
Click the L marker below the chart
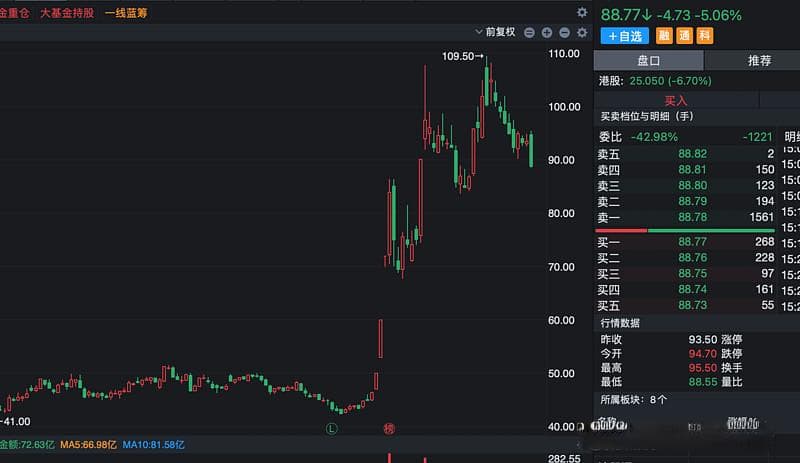coord(331,429)
